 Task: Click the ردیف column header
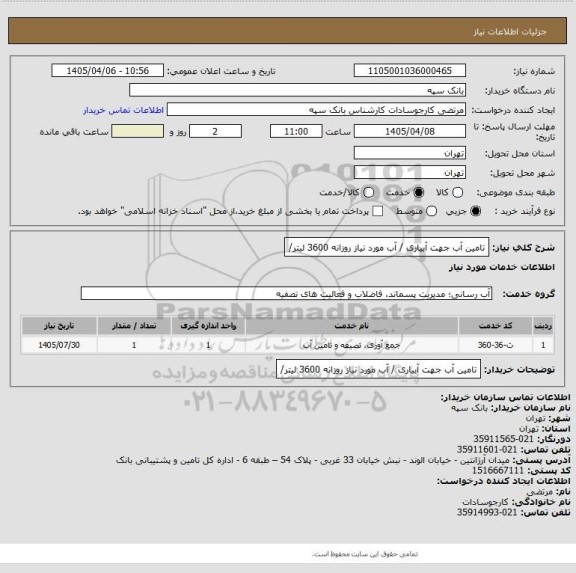[543, 325]
